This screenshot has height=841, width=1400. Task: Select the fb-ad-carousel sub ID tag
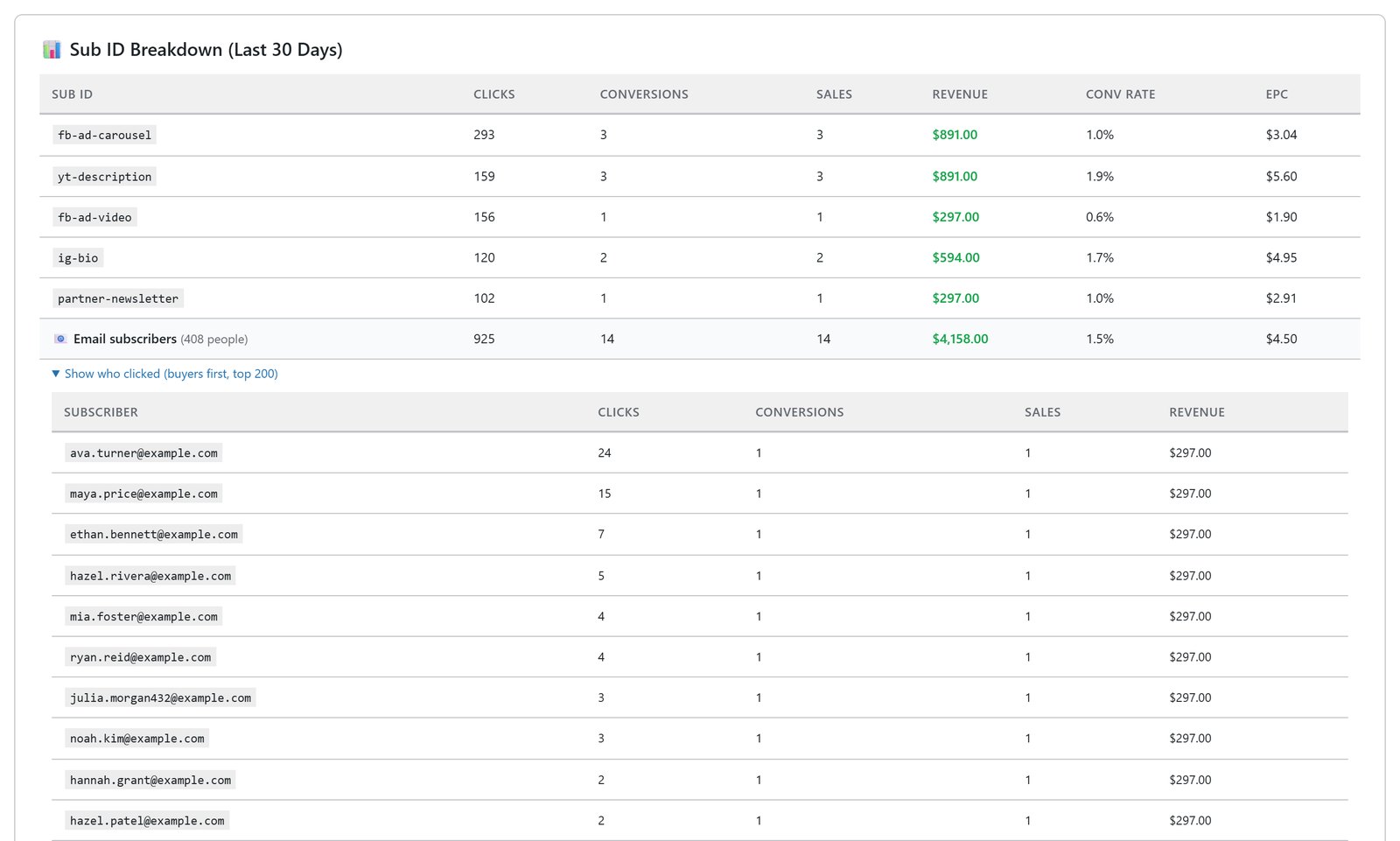tap(104, 135)
